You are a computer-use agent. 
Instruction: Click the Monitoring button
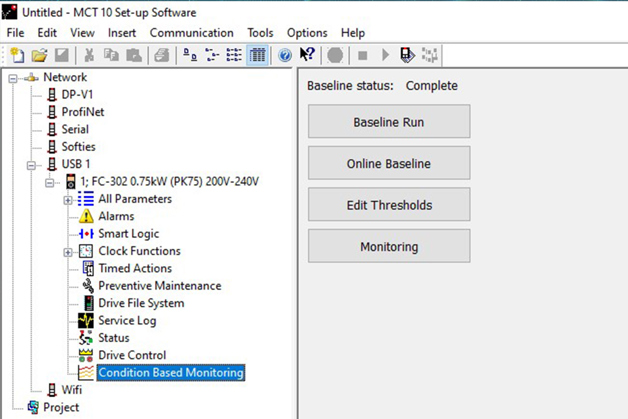coord(389,247)
